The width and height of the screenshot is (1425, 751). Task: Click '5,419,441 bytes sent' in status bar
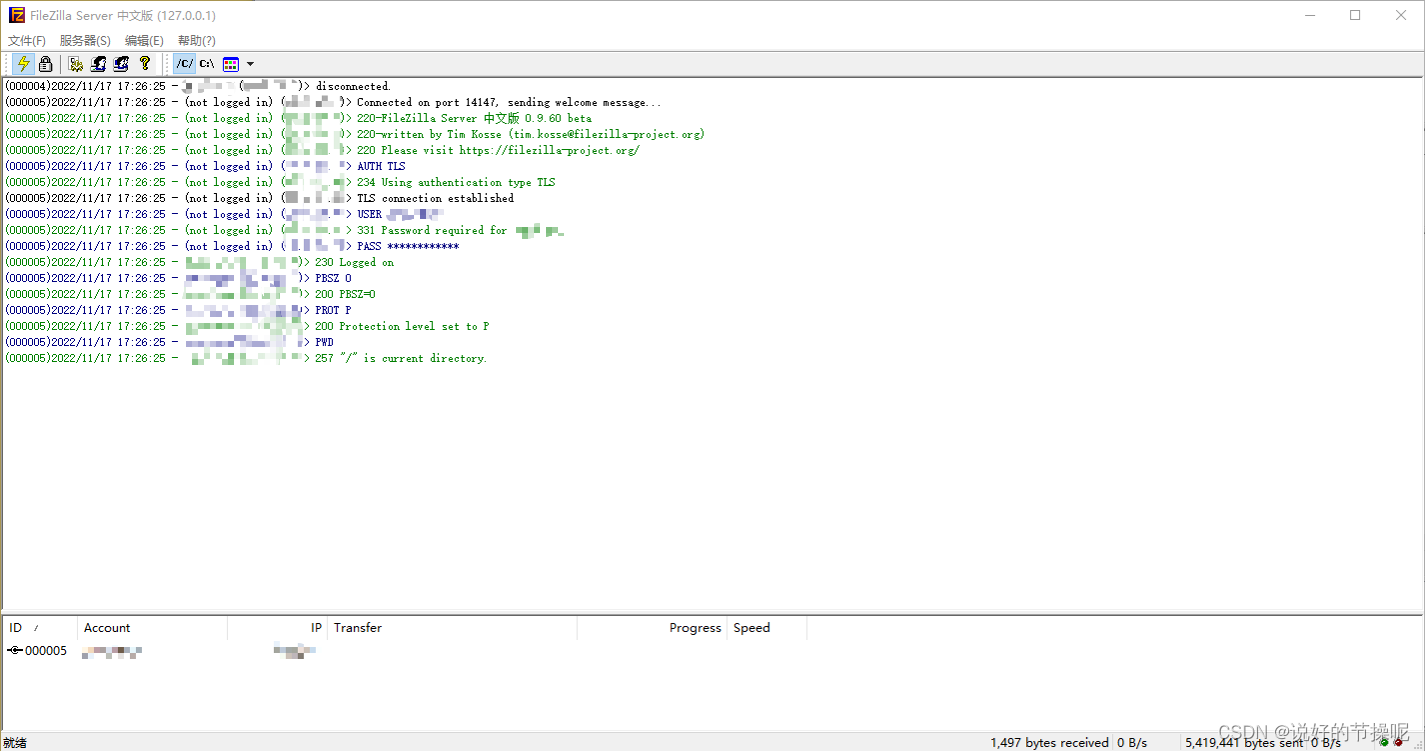click(1244, 743)
